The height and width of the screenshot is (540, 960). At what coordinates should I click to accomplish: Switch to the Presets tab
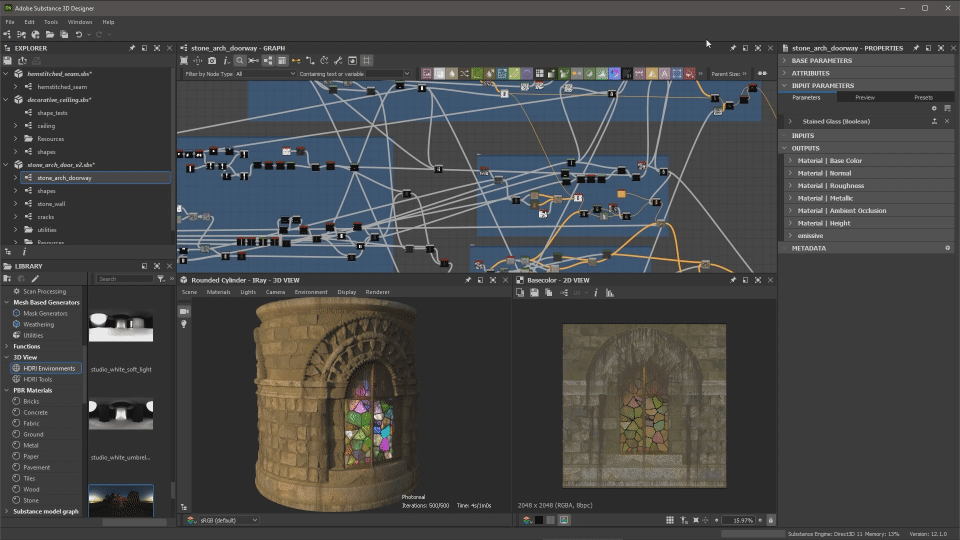pos(923,98)
